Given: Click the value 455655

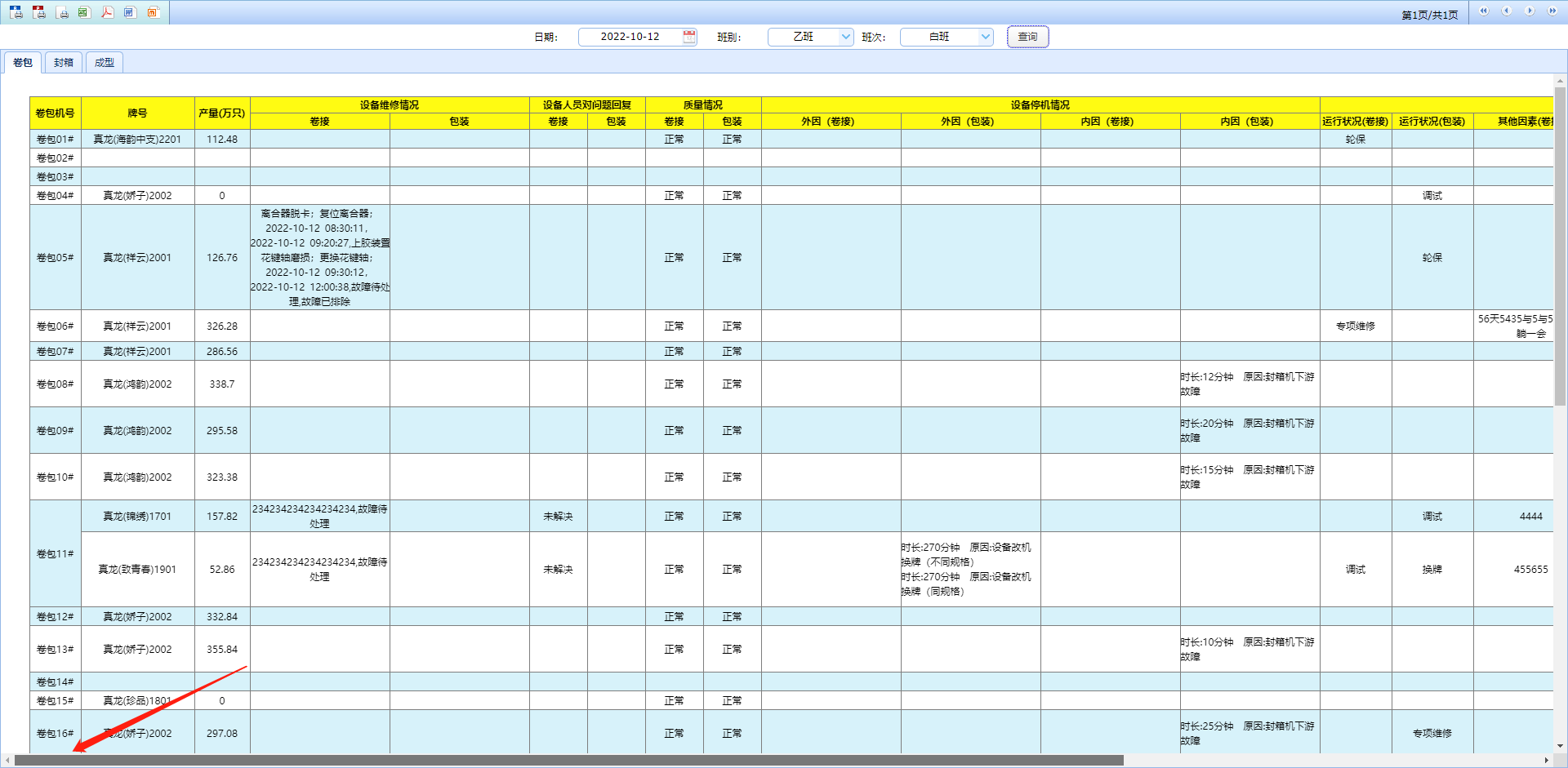Looking at the screenshot, I should (1530, 570).
